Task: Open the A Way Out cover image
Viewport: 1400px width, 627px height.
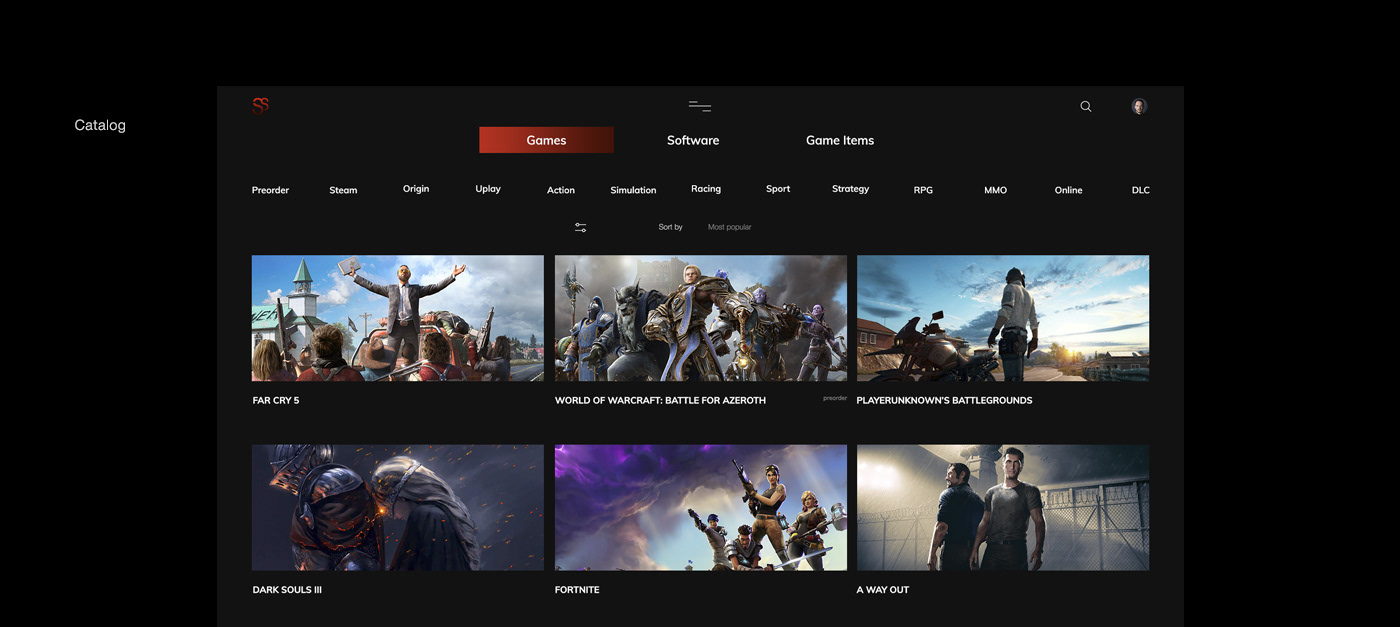Action: coord(1003,508)
